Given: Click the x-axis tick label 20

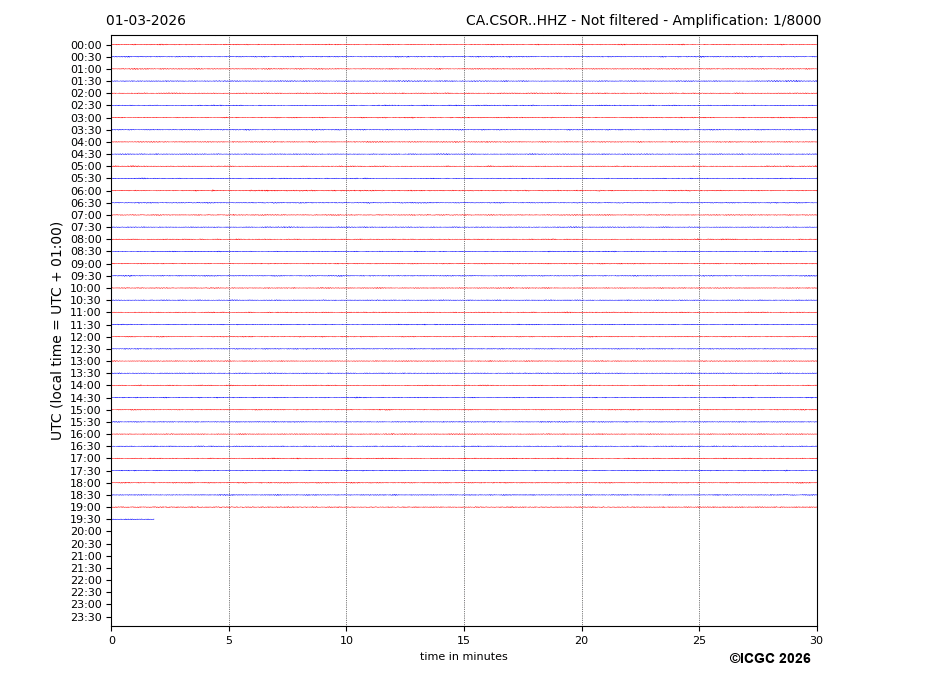Looking at the screenshot, I should [581, 641].
